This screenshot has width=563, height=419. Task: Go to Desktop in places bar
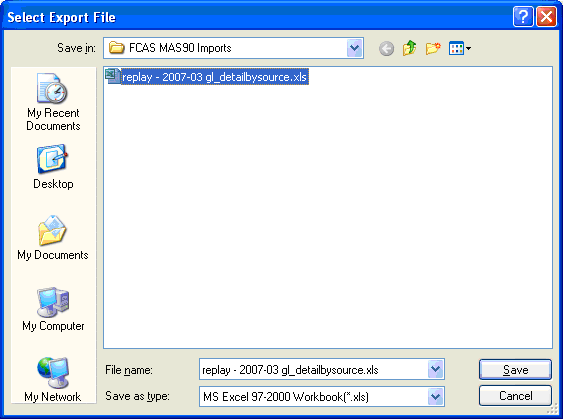[x=53, y=167]
